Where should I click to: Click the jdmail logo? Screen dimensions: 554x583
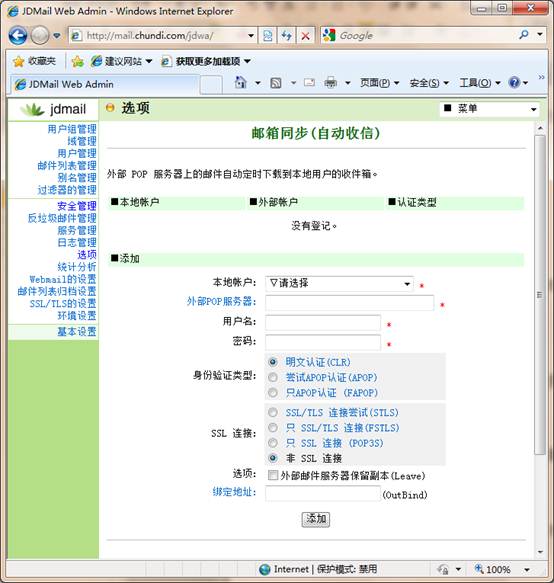(53, 109)
